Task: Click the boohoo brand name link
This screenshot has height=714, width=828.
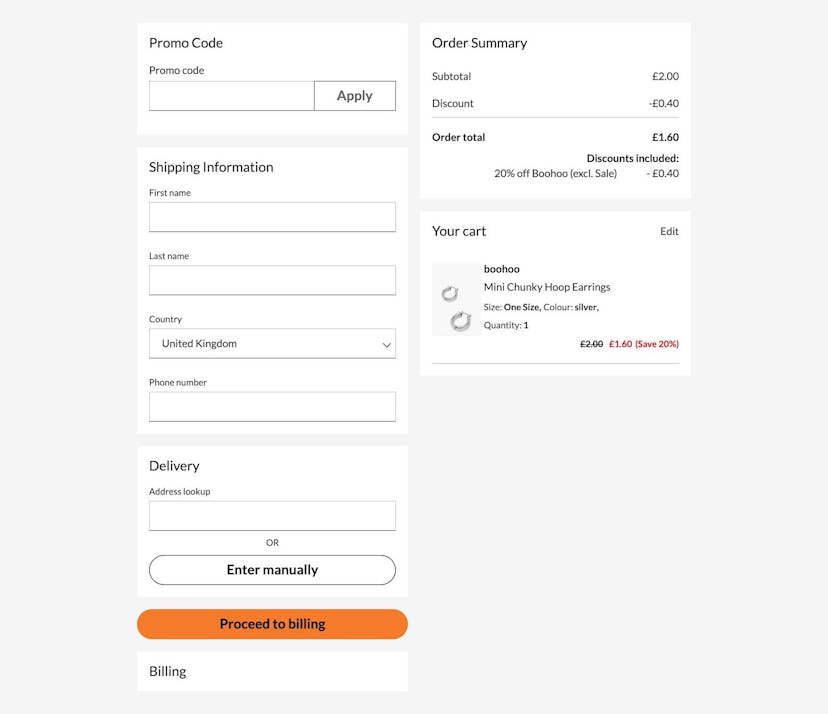Action: [501, 268]
